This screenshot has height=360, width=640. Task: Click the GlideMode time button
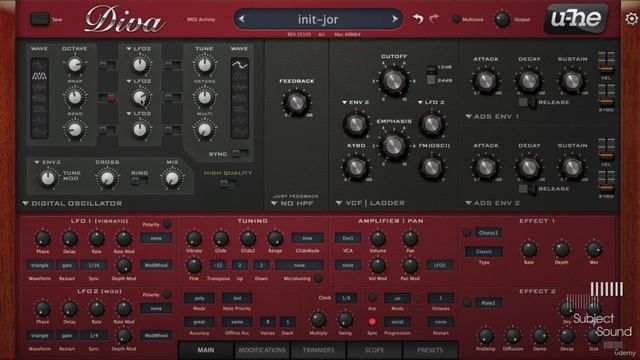(x=307, y=238)
